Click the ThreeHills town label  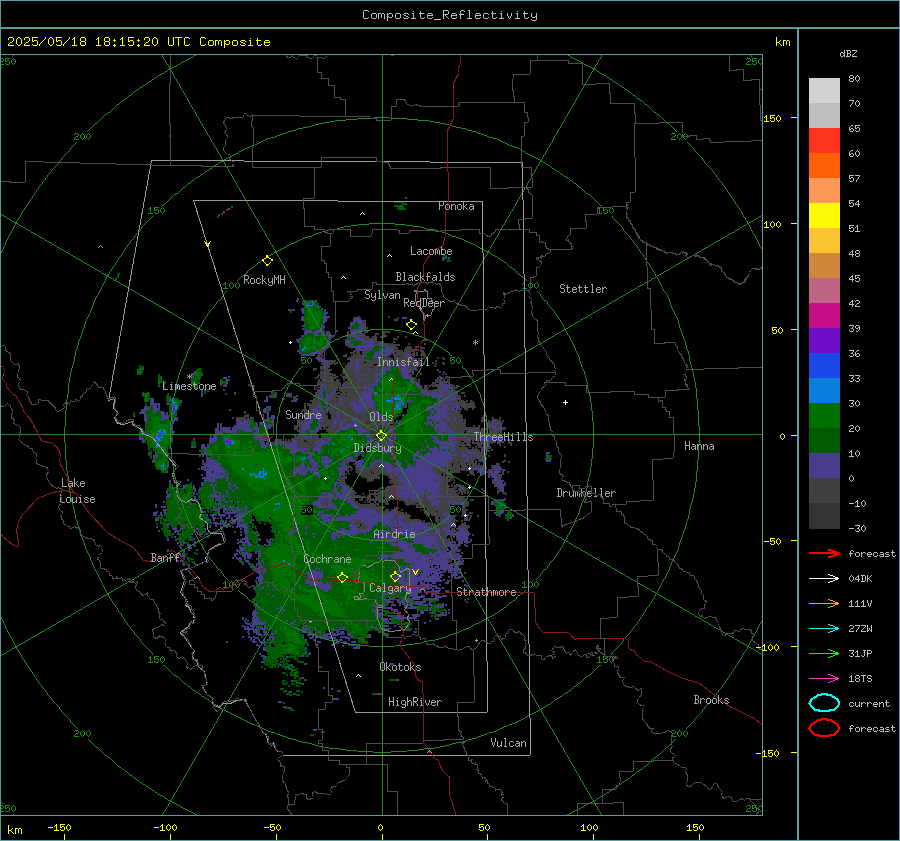(x=503, y=437)
